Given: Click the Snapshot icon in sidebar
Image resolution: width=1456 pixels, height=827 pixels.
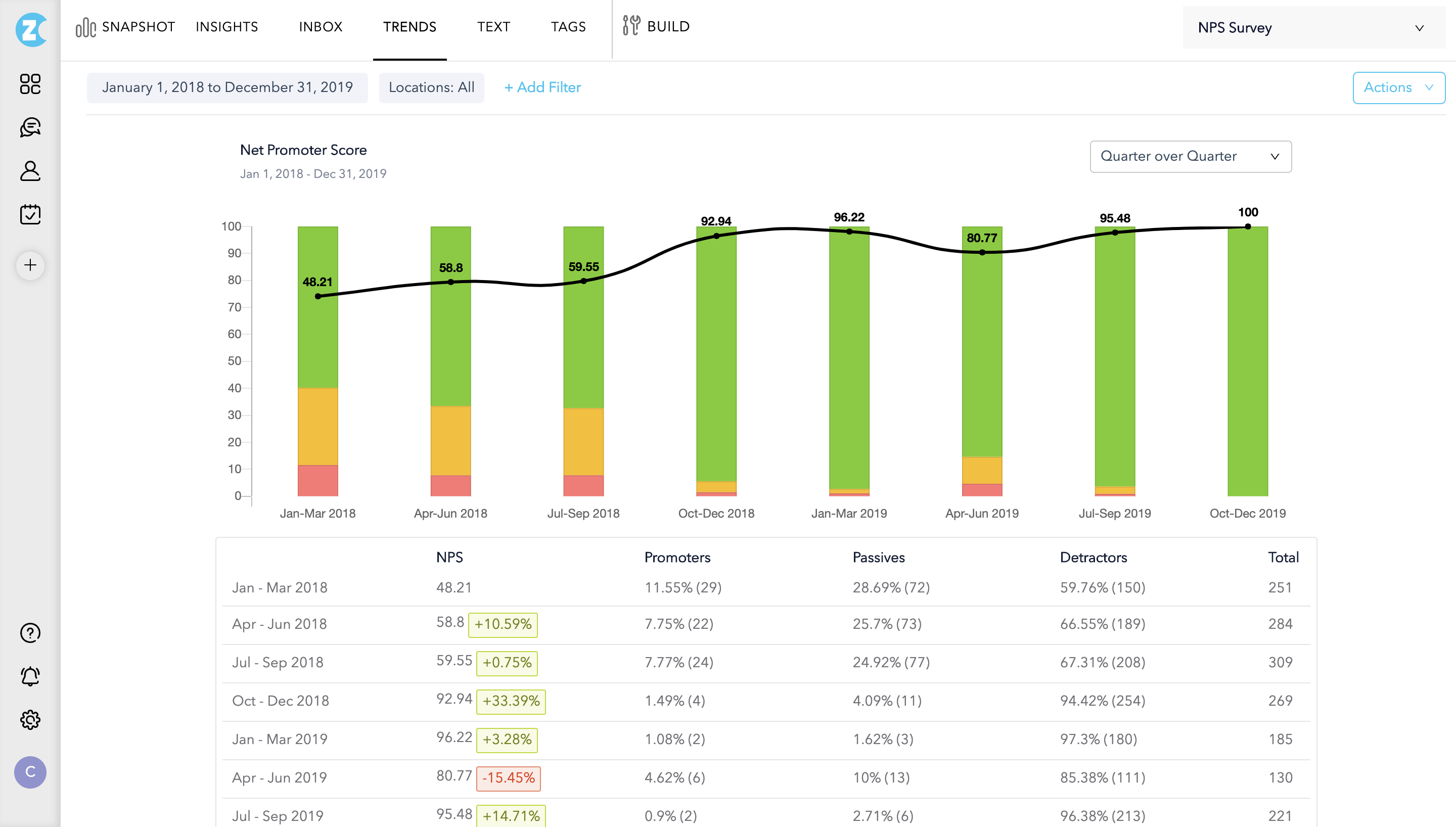Looking at the screenshot, I should tap(29, 83).
